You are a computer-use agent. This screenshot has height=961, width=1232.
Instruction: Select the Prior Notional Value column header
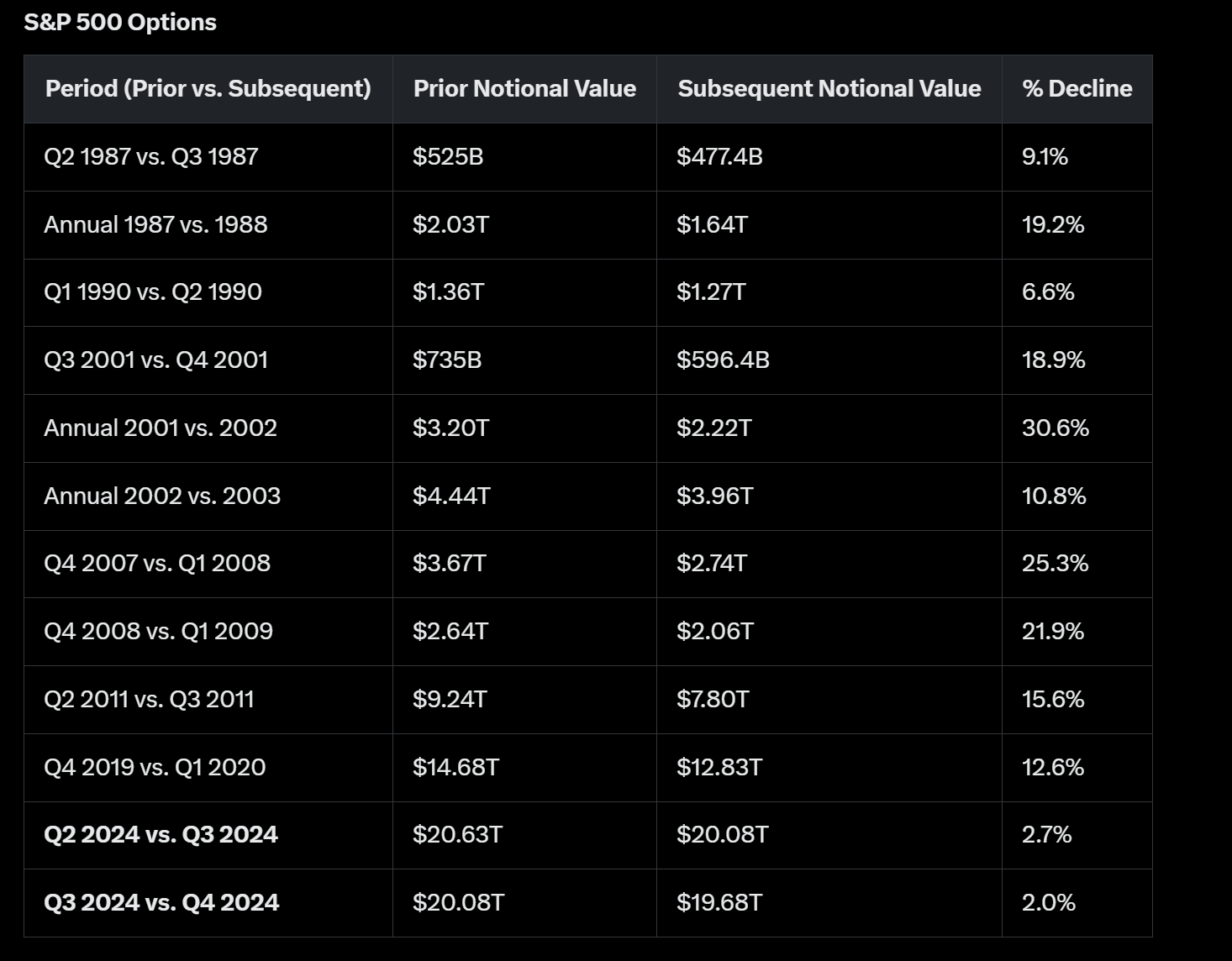point(524,89)
